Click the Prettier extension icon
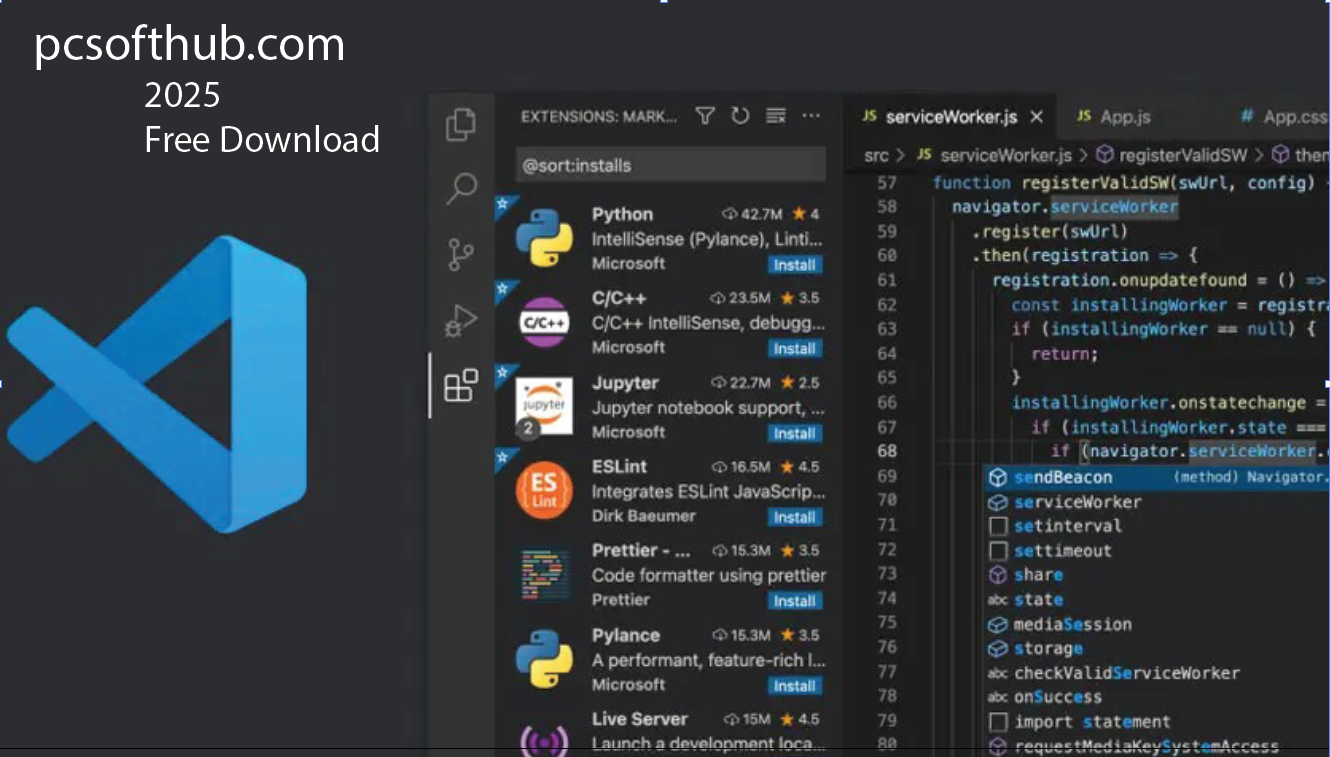 544,574
